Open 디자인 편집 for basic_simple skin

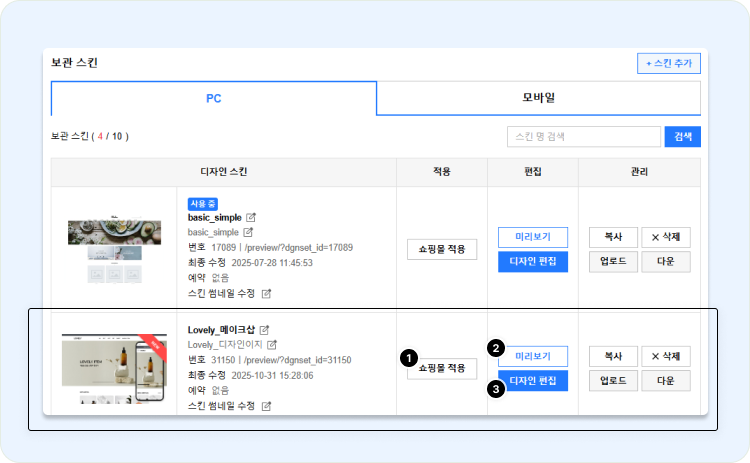click(532, 262)
